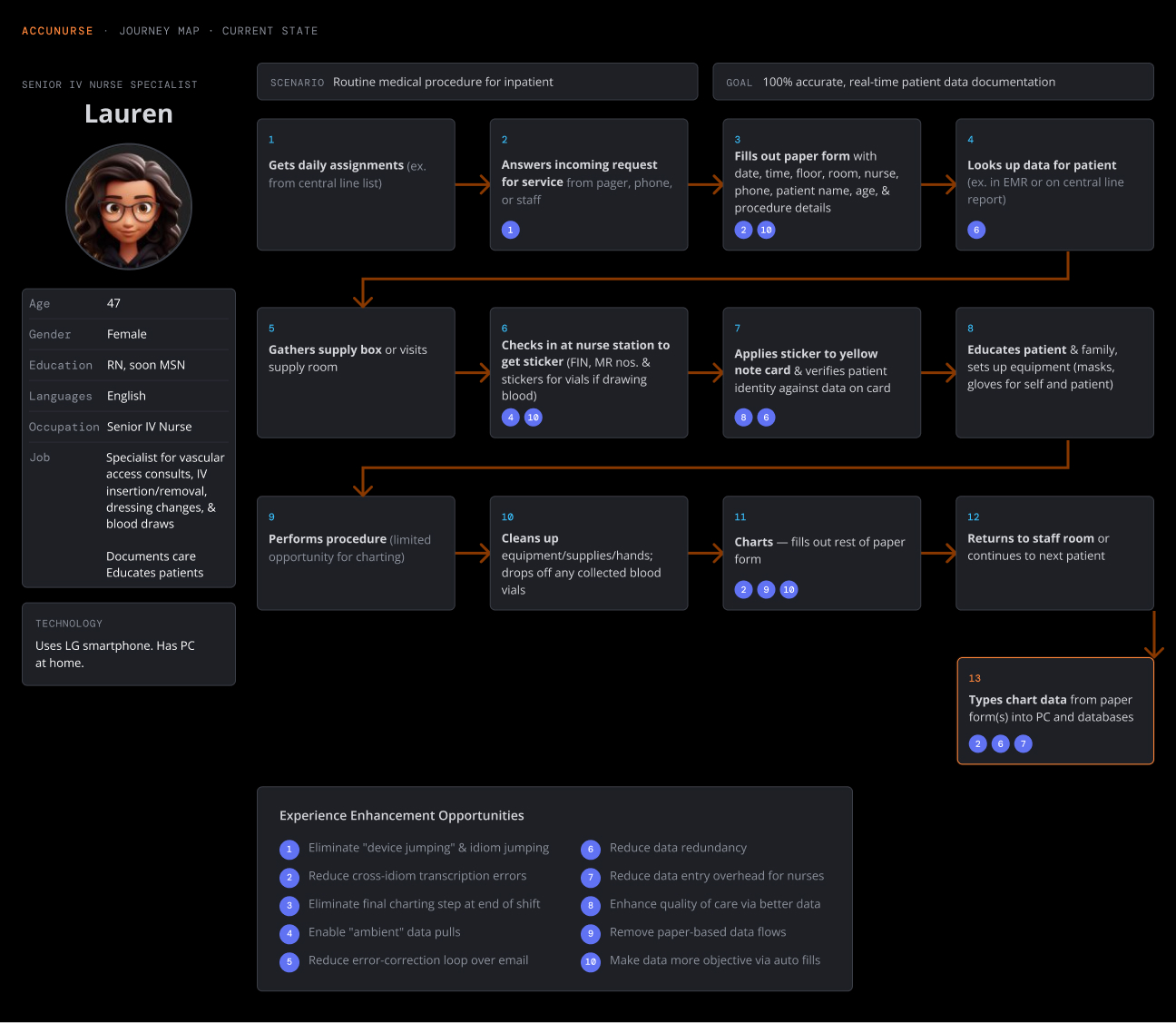Click badge 8 in the Applies sticker card

pyautogui.click(x=743, y=418)
